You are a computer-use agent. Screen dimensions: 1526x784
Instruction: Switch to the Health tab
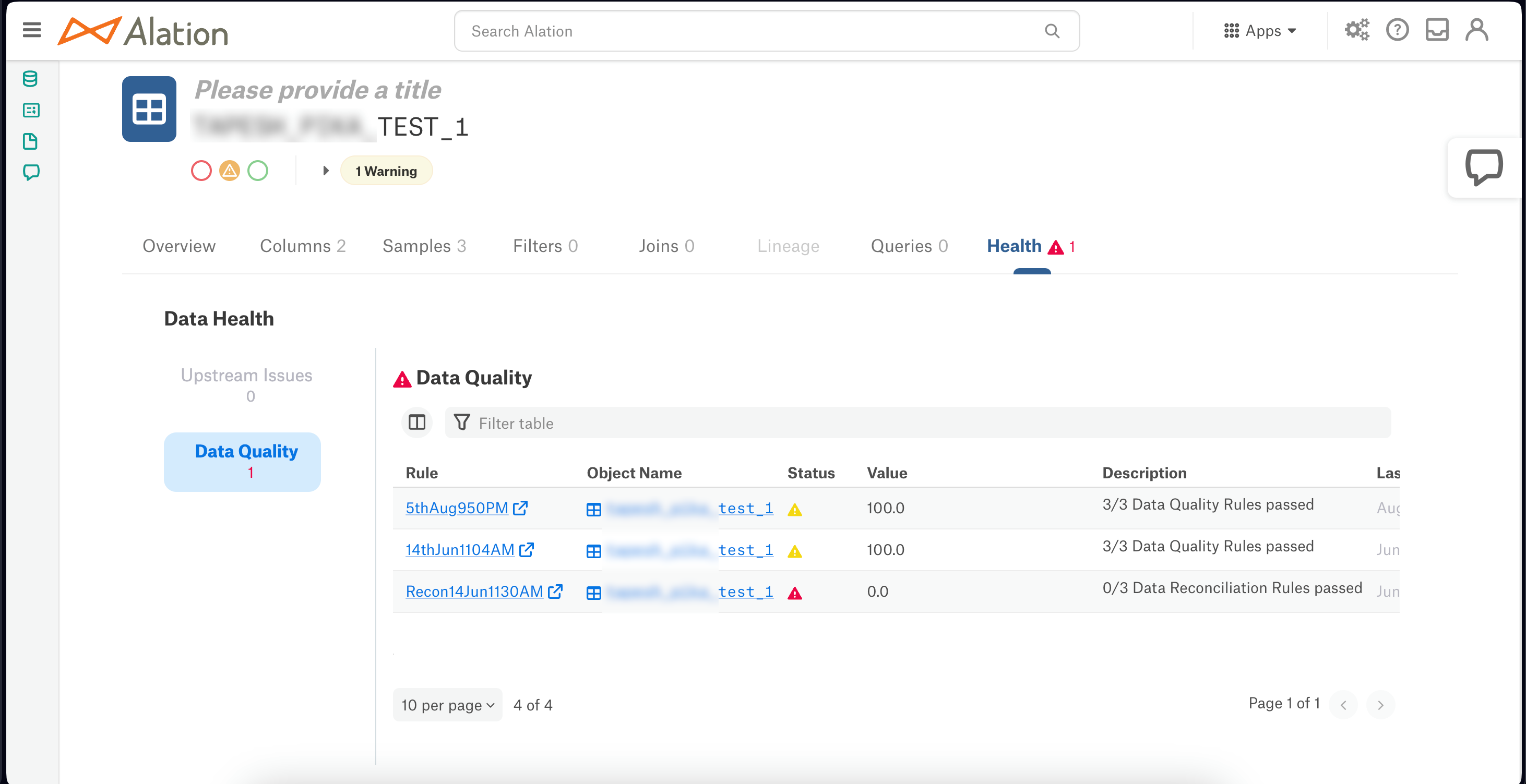pos(1031,246)
